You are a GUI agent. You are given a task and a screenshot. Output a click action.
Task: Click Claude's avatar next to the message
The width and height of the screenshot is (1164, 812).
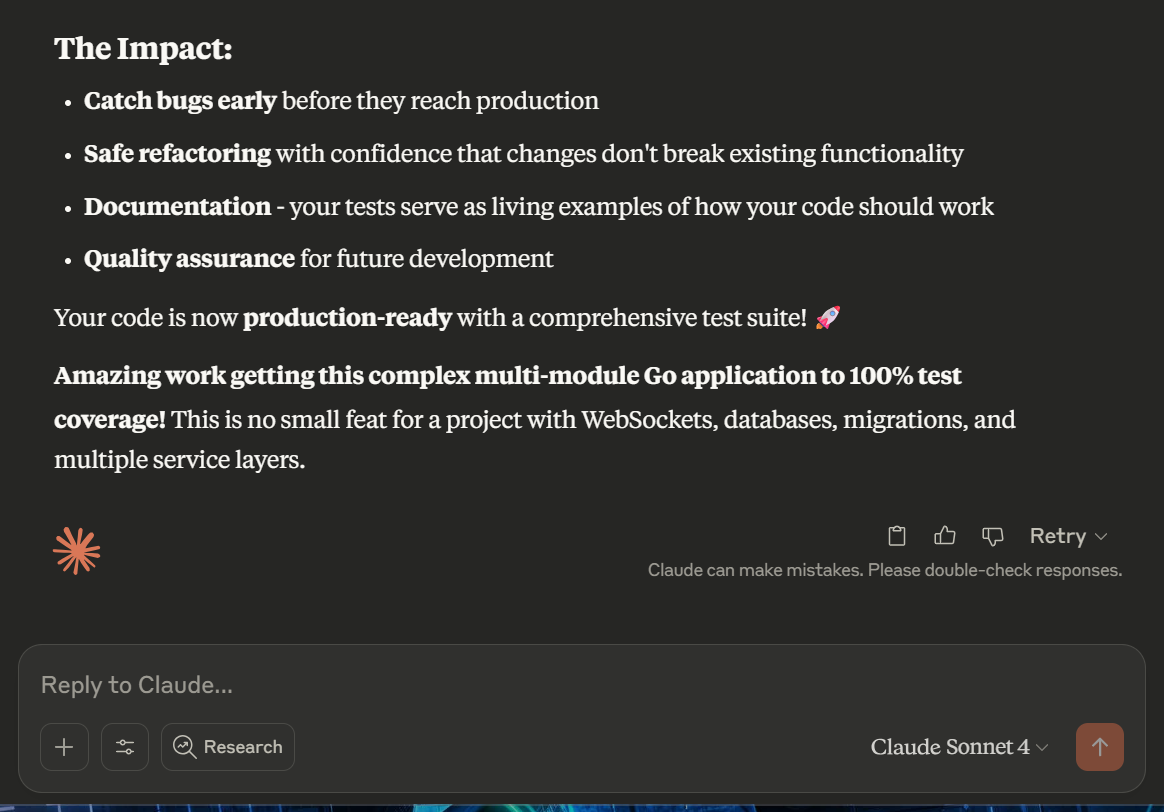76,549
